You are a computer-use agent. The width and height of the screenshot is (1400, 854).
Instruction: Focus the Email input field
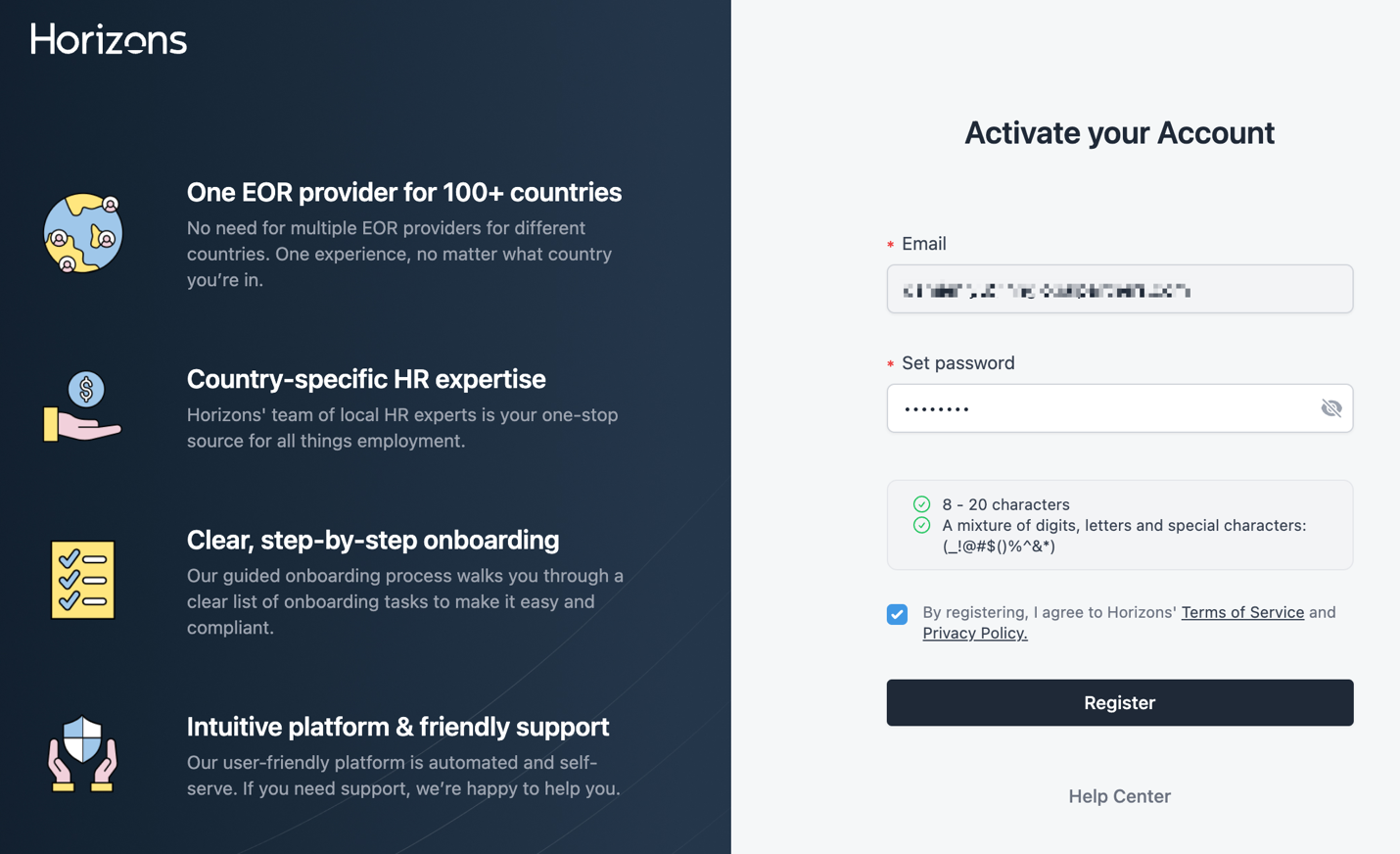click(x=1119, y=289)
